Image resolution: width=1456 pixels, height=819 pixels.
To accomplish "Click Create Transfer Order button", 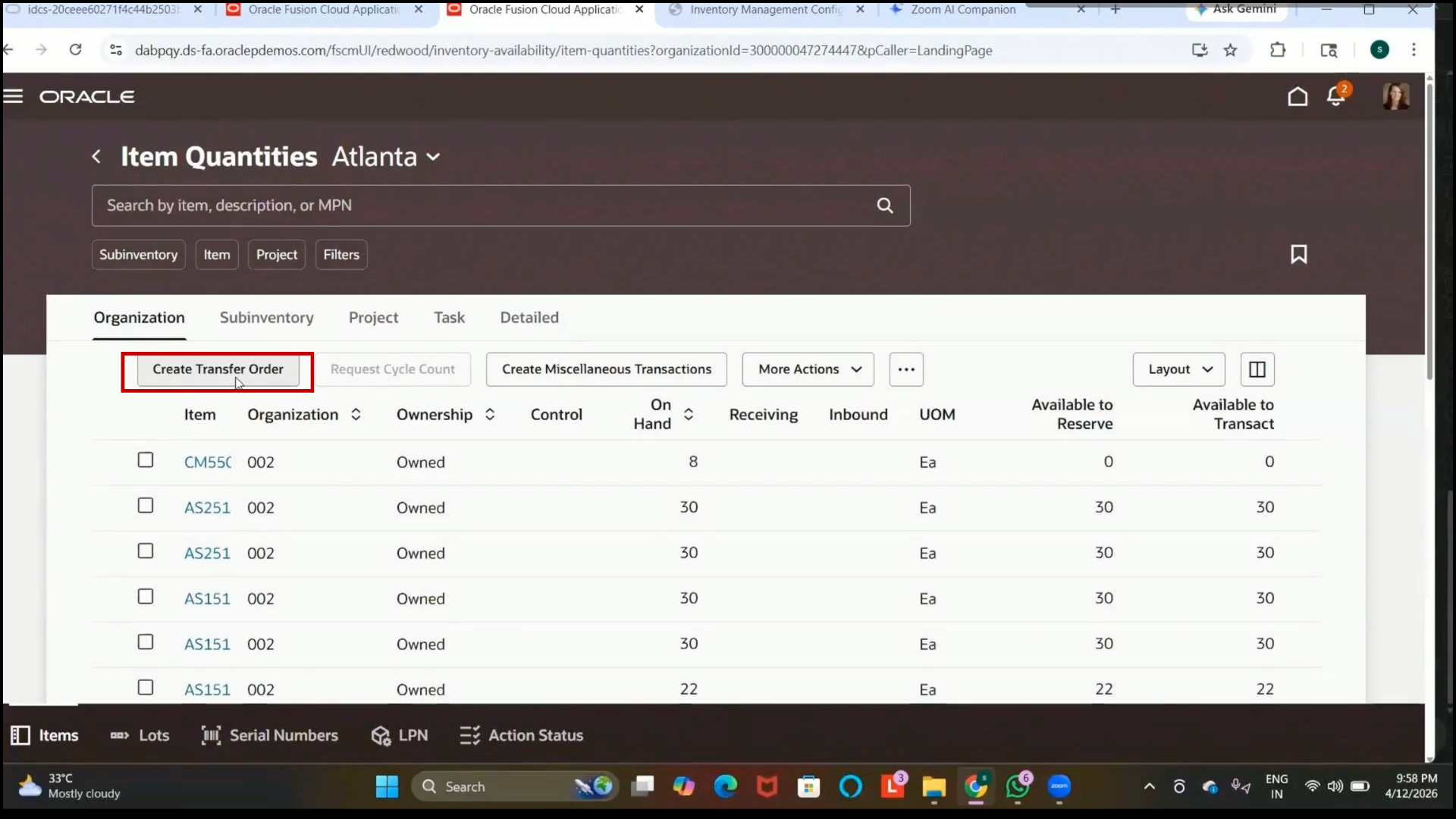I will click(218, 369).
